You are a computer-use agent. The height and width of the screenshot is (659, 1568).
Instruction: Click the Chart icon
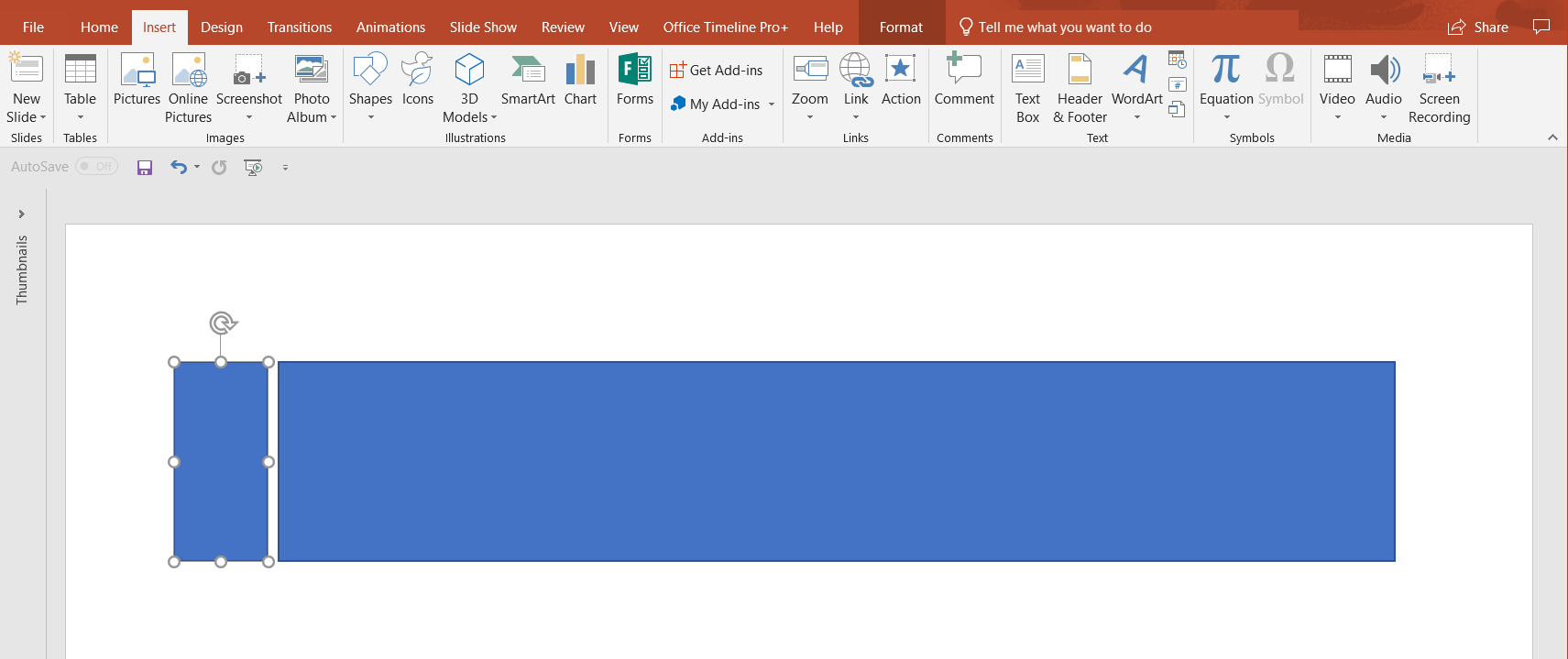pyautogui.click(x=580, y=81)
